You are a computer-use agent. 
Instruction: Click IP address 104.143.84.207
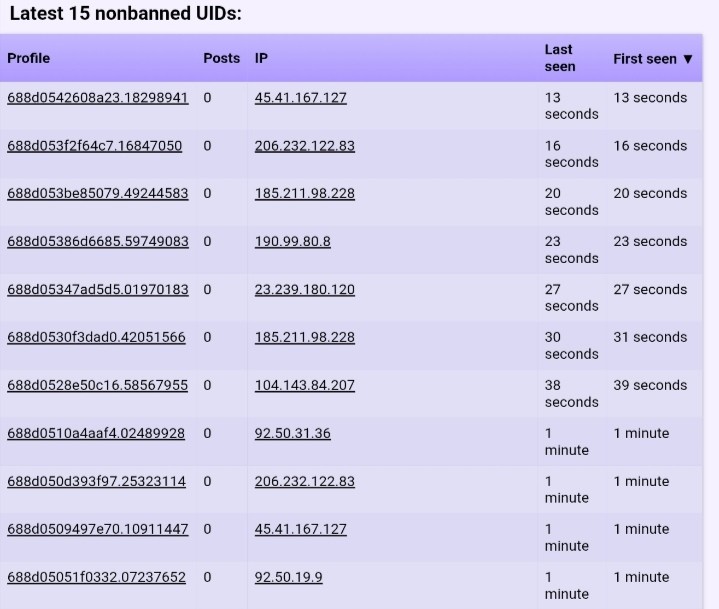pos(304,386)
